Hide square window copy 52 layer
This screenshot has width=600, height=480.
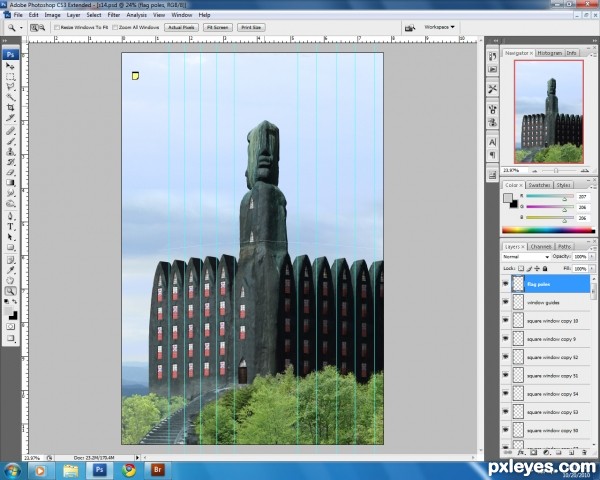click(x=505, y=357)
